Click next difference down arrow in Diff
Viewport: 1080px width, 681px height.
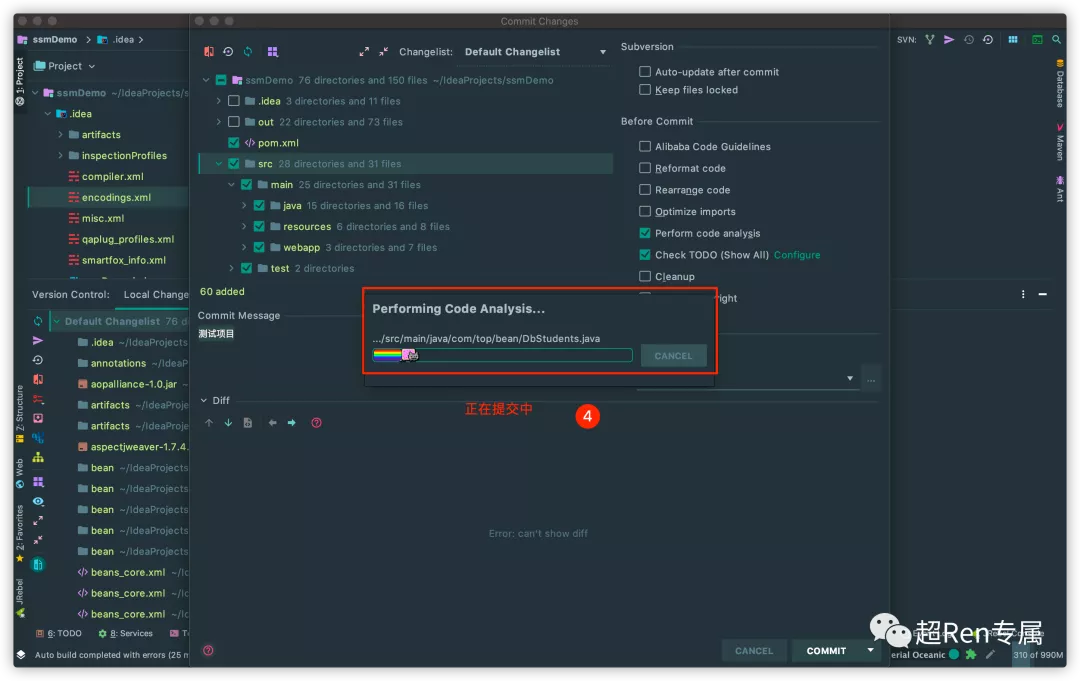pyautogui.click(x=228, y=423)
